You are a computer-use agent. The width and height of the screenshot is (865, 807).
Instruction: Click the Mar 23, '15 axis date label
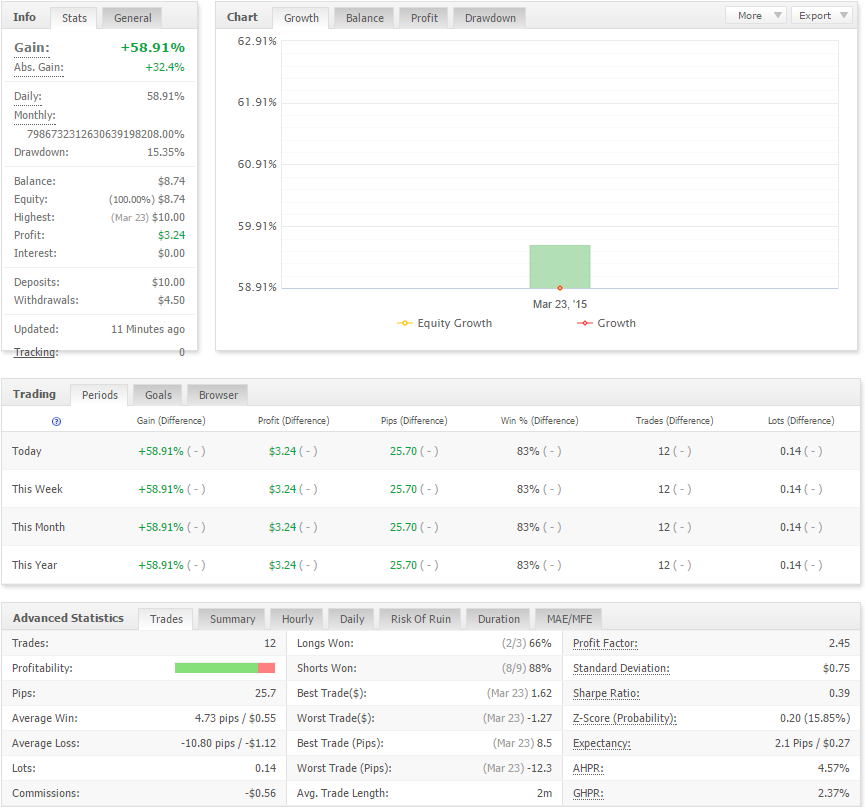[560, 304]
